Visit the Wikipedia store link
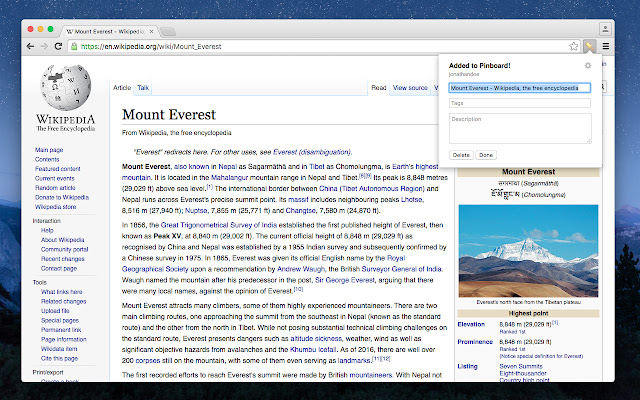Viewport: 640px width, 400px height. (56, 207)
